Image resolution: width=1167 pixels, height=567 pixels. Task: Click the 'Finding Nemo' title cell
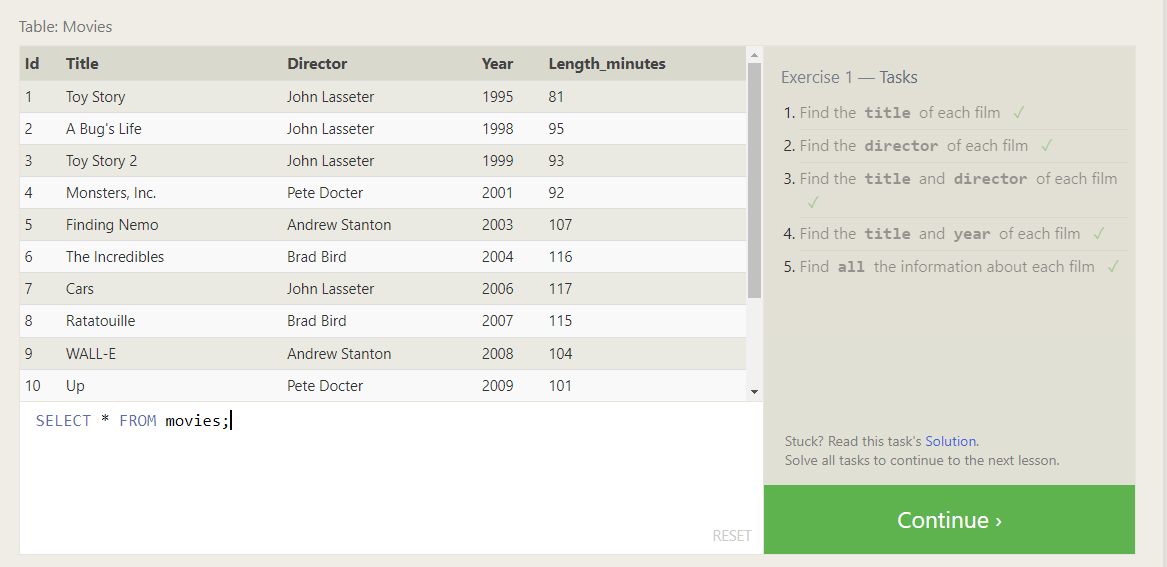[x=112, y=225]
